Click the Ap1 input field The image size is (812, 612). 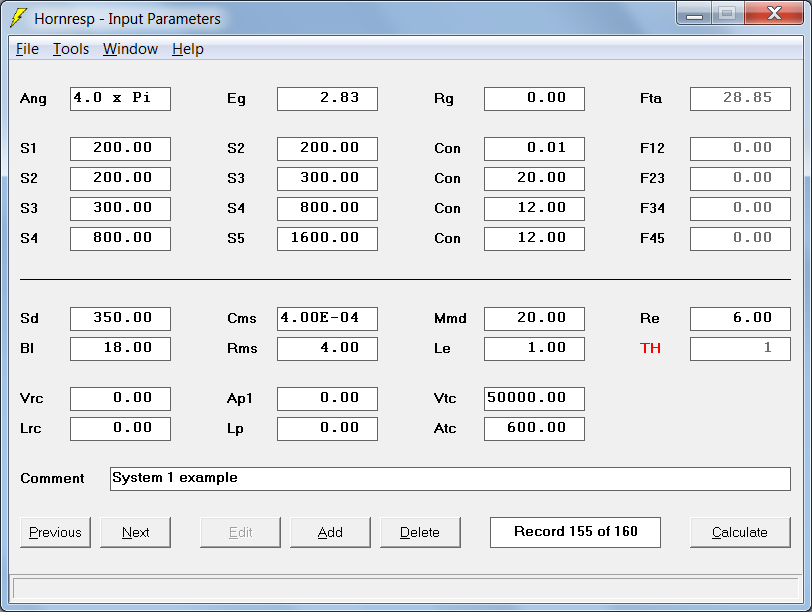pos(327,399)
